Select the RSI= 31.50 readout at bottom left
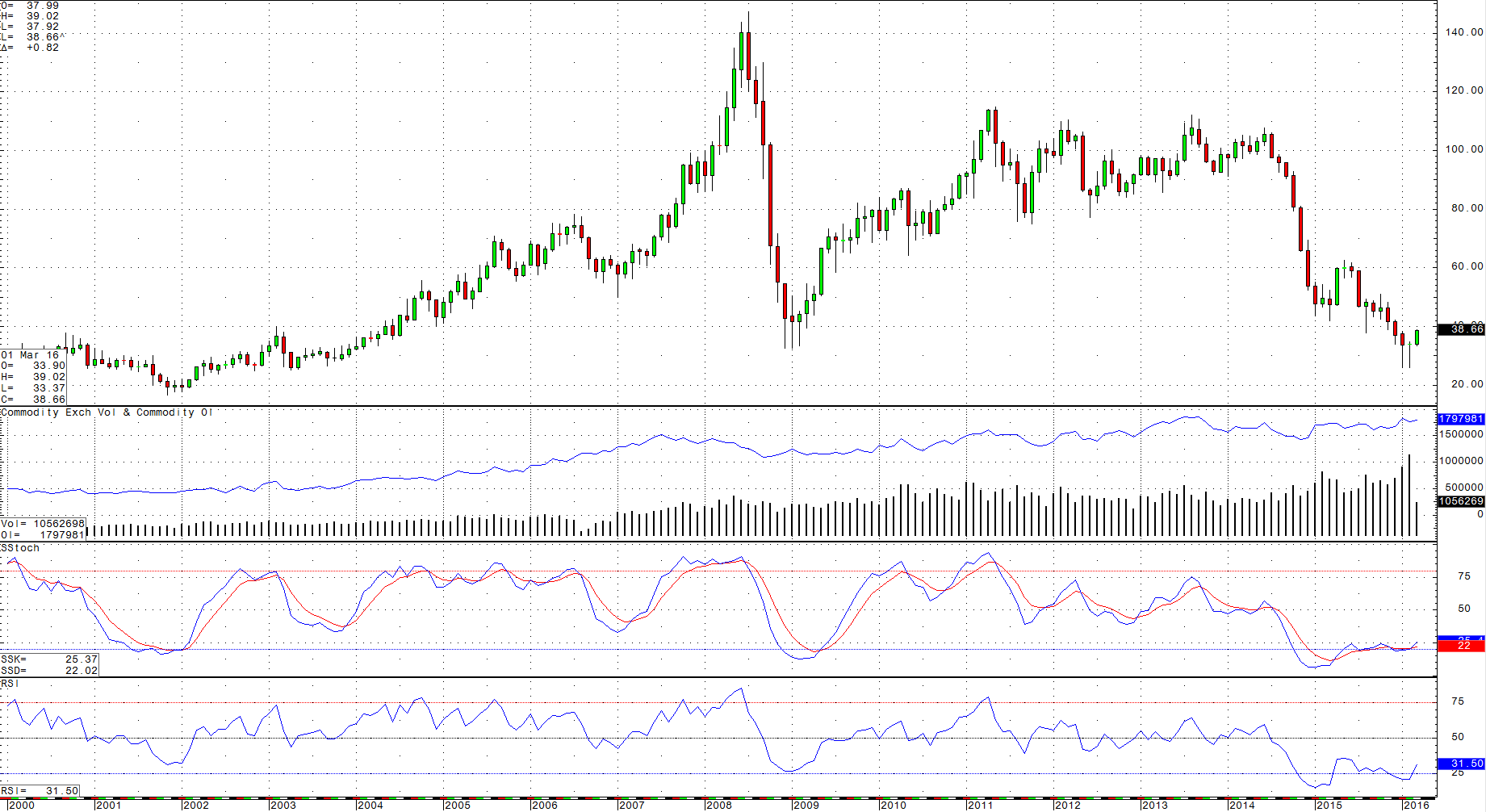1486x812 pixels. point(40,791)
